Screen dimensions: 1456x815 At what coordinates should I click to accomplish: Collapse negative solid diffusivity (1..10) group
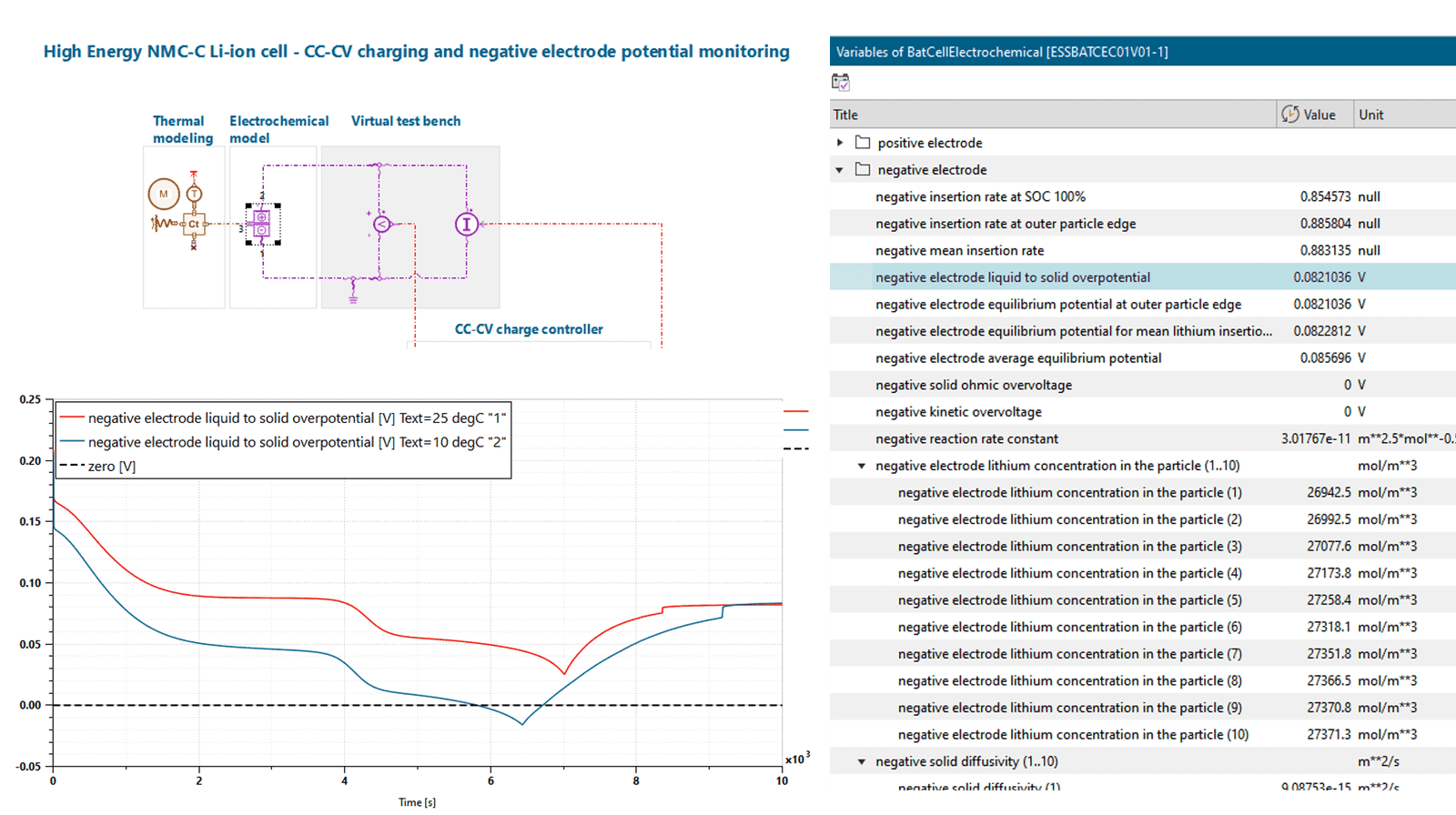pos(862,761)
